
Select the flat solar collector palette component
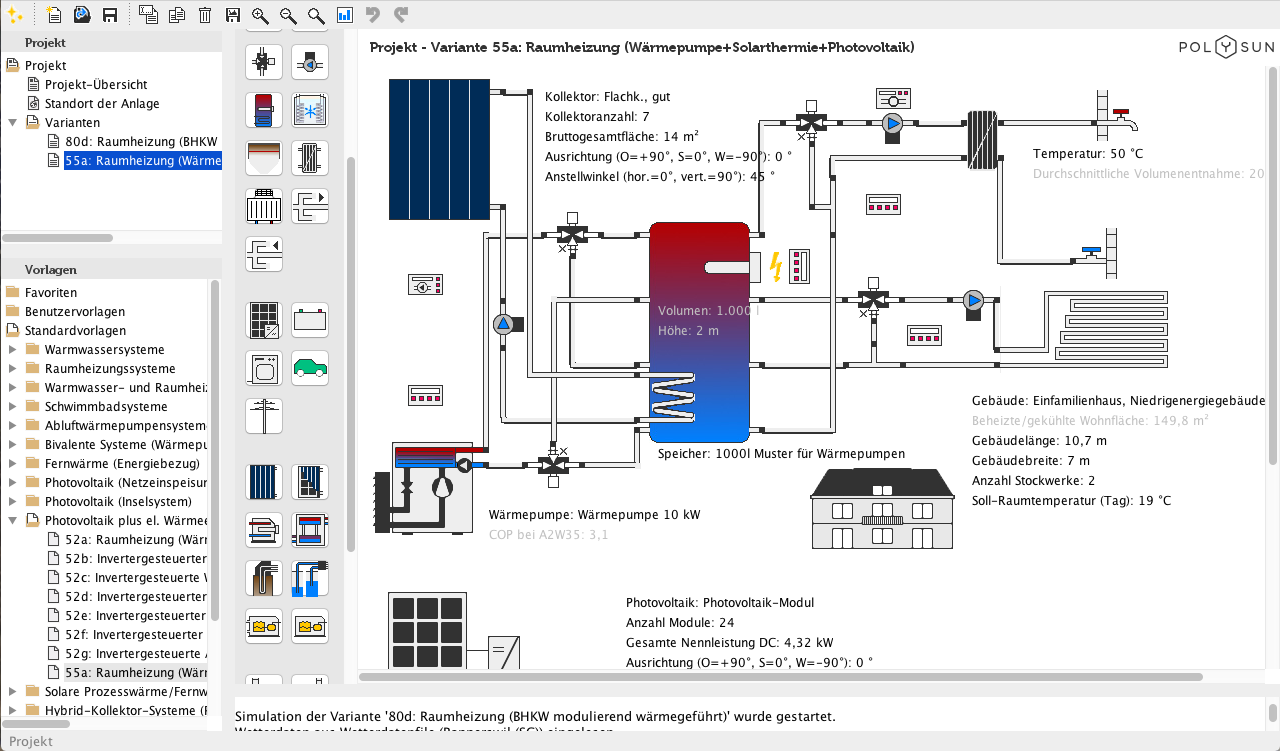[x=264, y=480]
